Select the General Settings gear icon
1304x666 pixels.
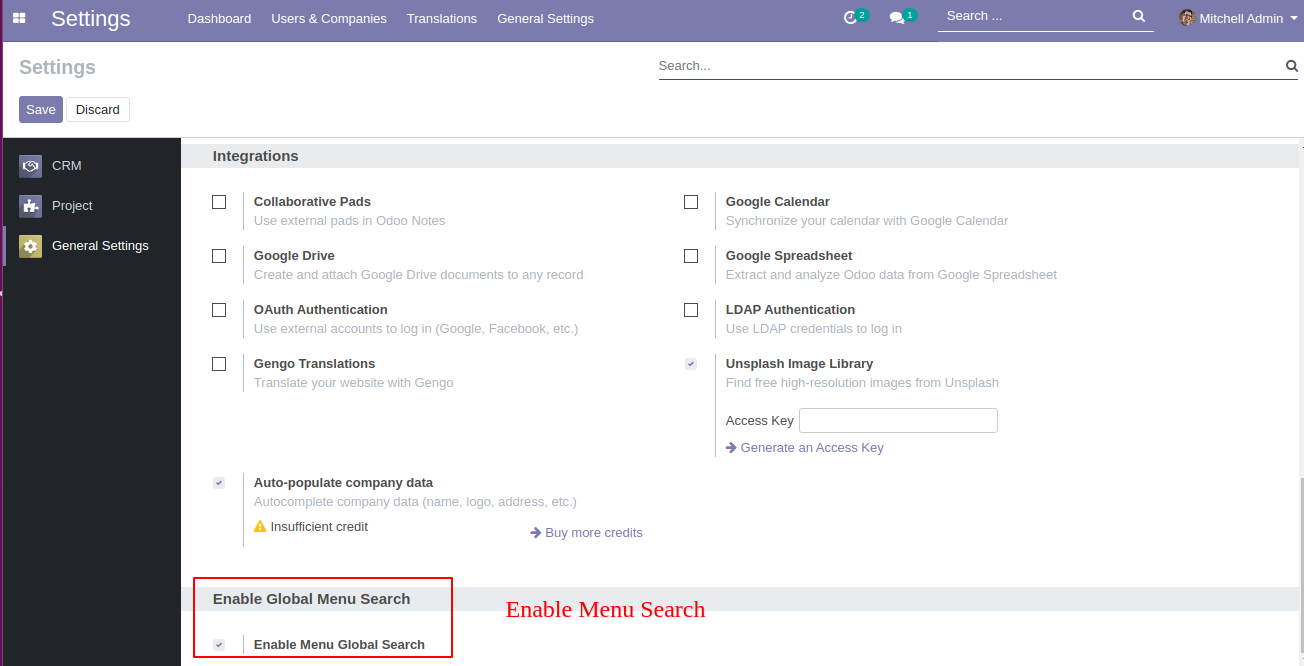tap(30, 246)
